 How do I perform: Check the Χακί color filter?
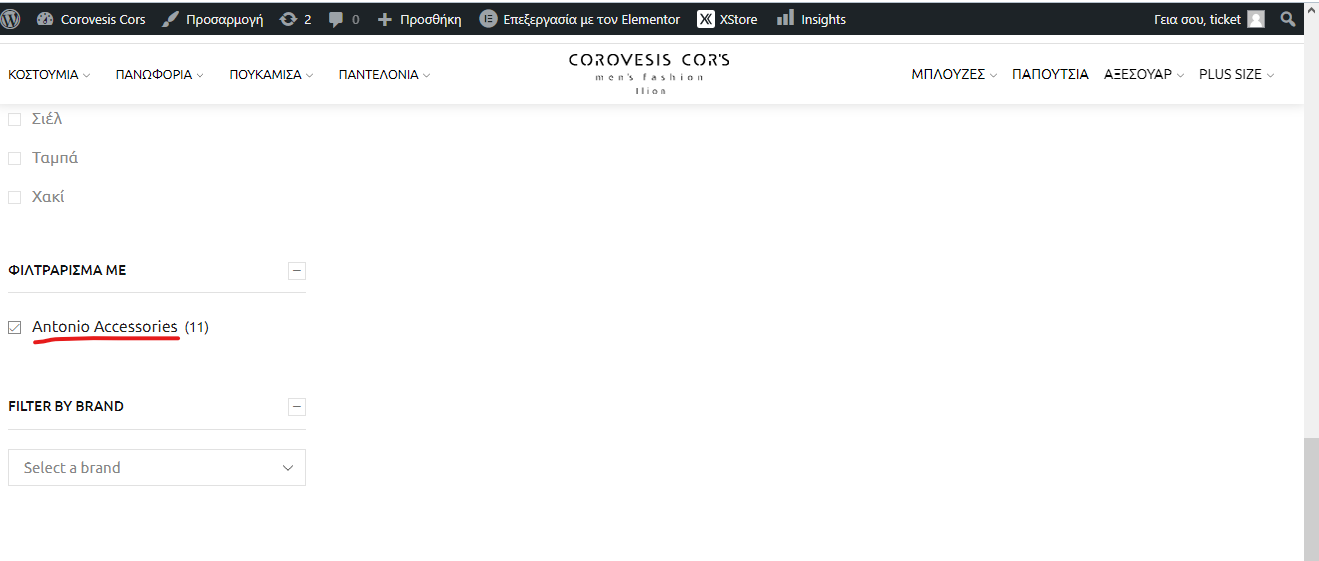click(x=15, y=197)
